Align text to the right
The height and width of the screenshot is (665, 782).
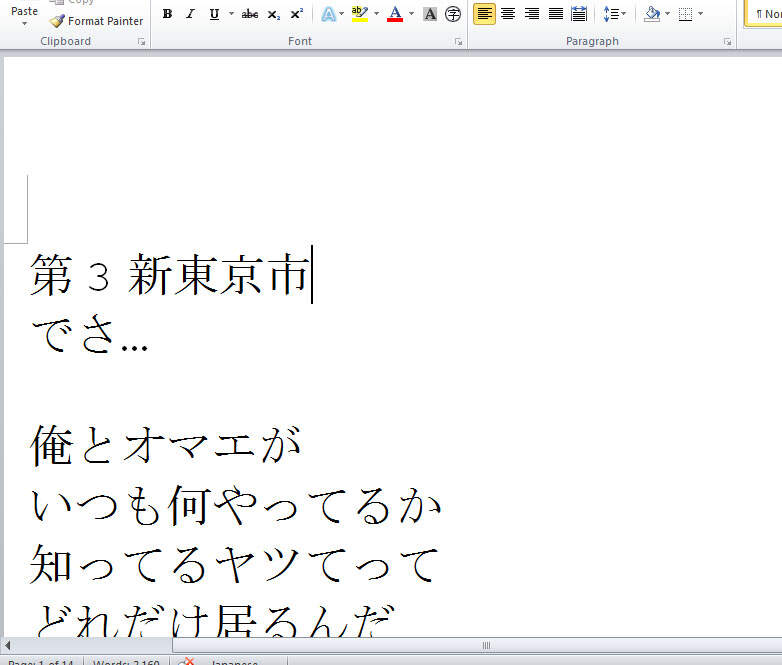coord(532,14)
